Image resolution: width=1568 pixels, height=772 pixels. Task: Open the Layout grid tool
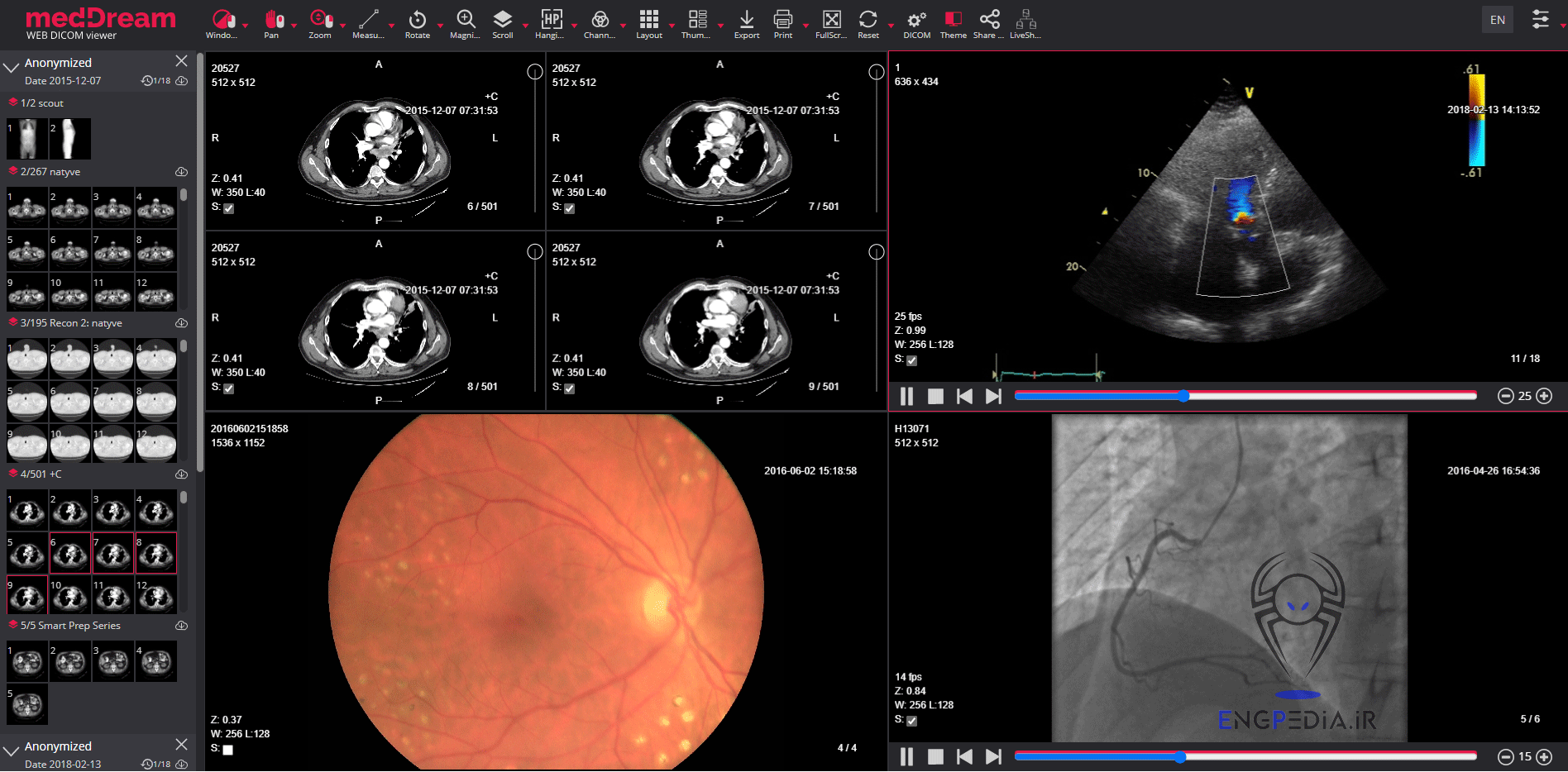coord(649,24)
